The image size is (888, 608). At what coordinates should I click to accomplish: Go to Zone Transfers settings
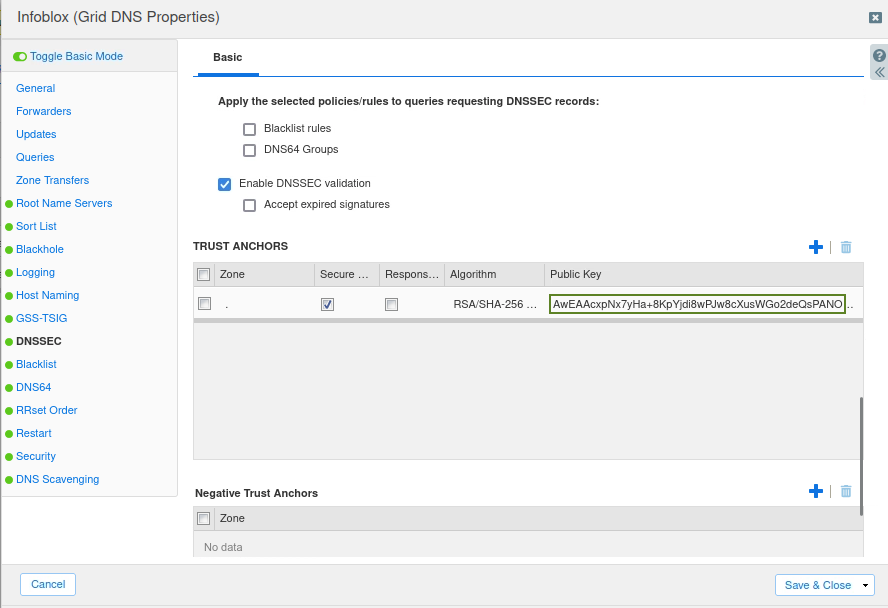click(x=52, y=180)
